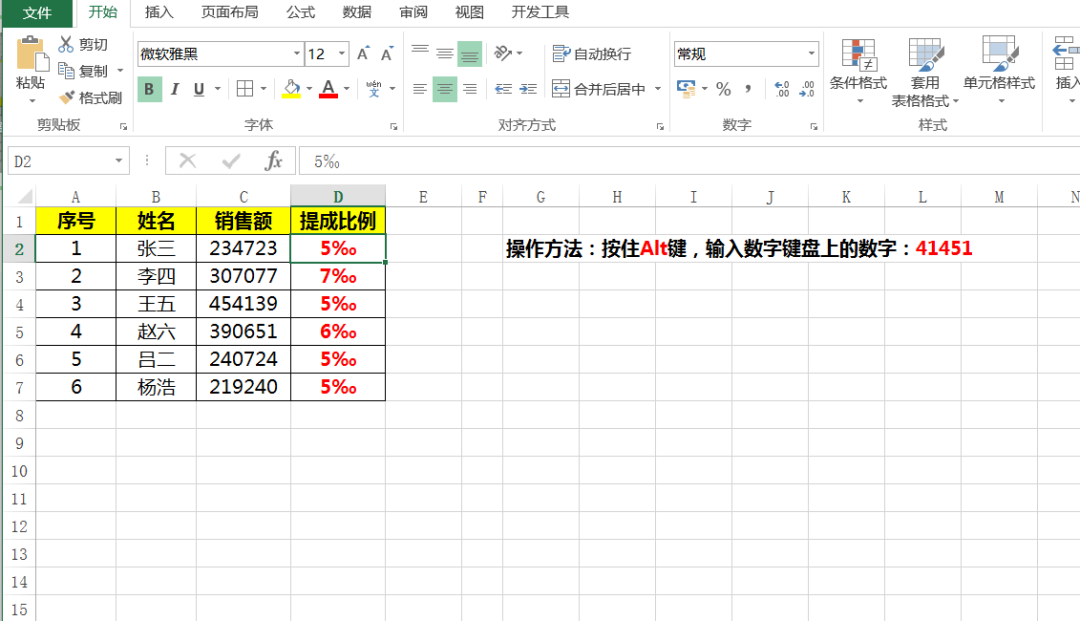Click the Name Box showing D2
The width and height of the screenshot is (1080, 621).
click(59, 161)
